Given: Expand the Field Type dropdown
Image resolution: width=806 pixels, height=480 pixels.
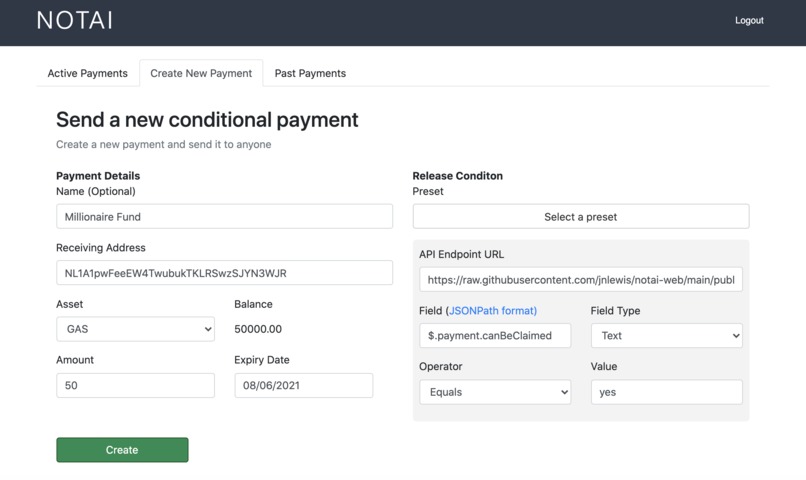Looking at the screenshot, I should coord(667,336).
